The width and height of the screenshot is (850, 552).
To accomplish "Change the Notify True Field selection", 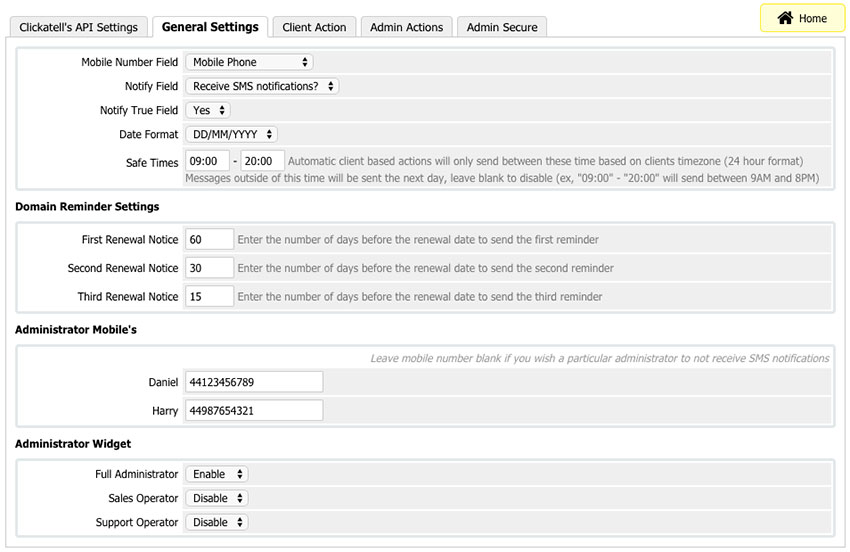I will point(208,110).
